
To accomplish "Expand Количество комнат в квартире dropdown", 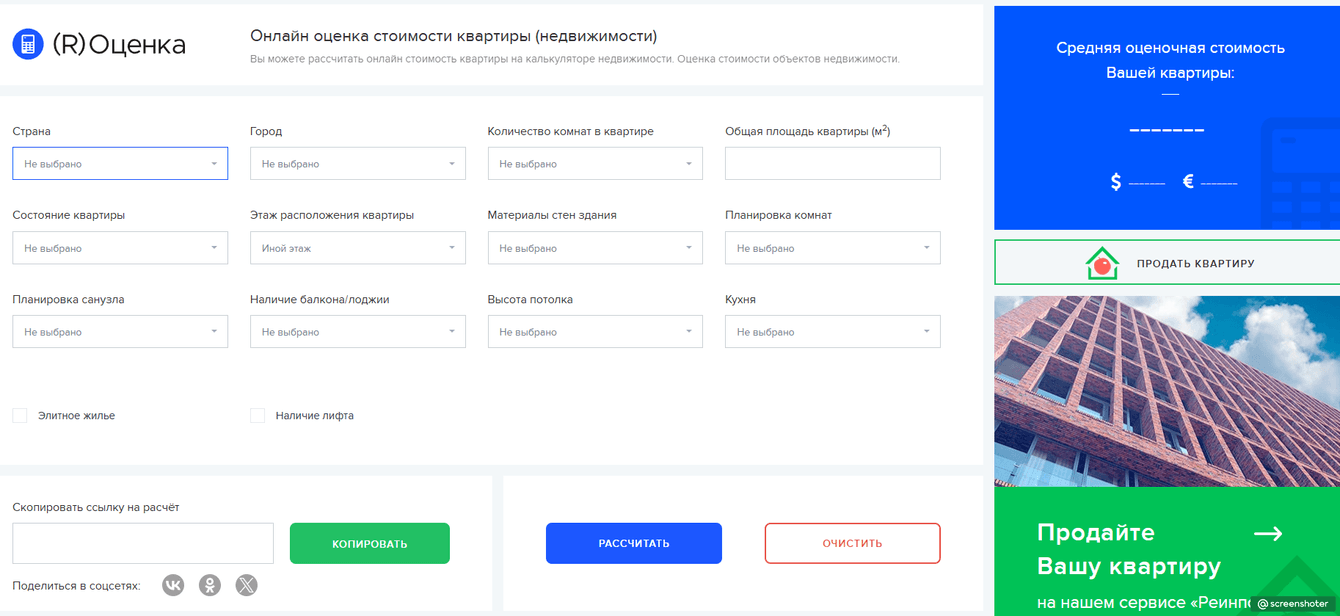I will pos(595,163).
